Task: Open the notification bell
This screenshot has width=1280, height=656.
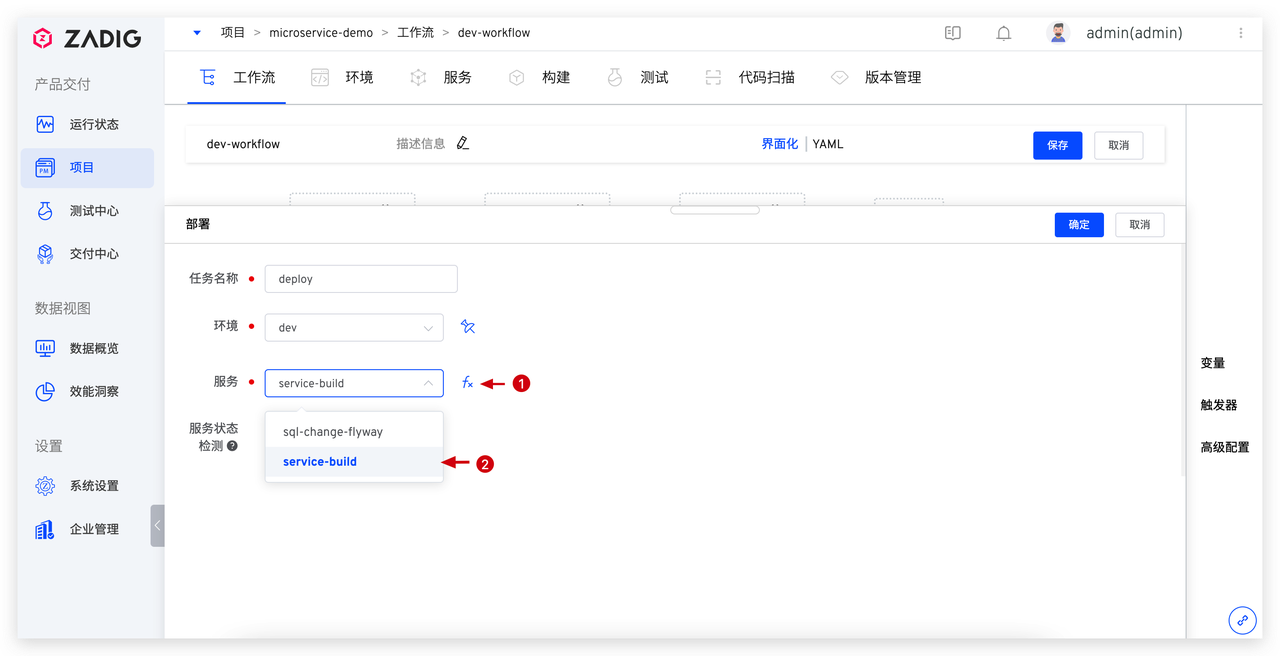Action: 1004,33
